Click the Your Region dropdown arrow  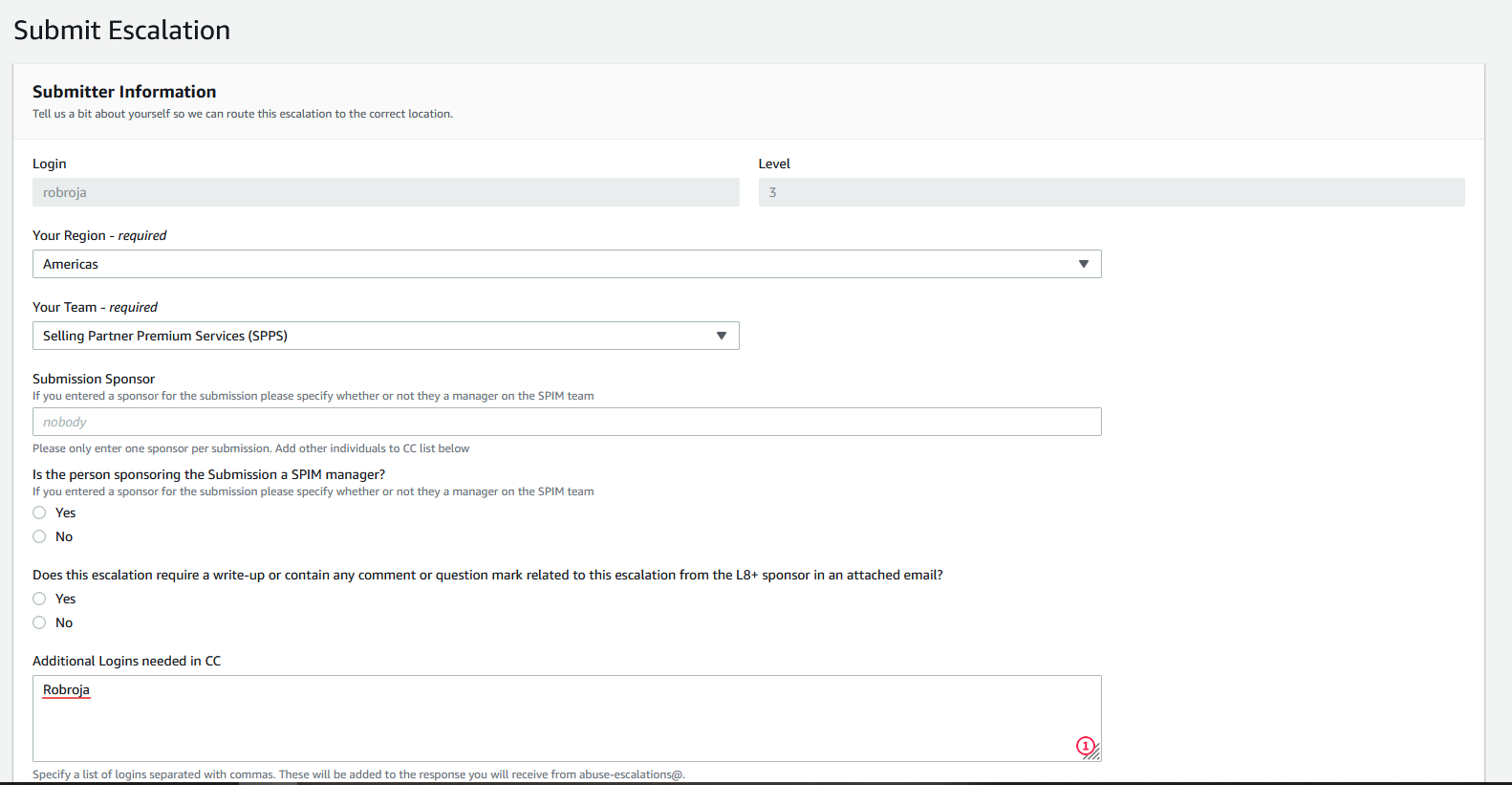pyautogui.click(x=1083, y=264)
